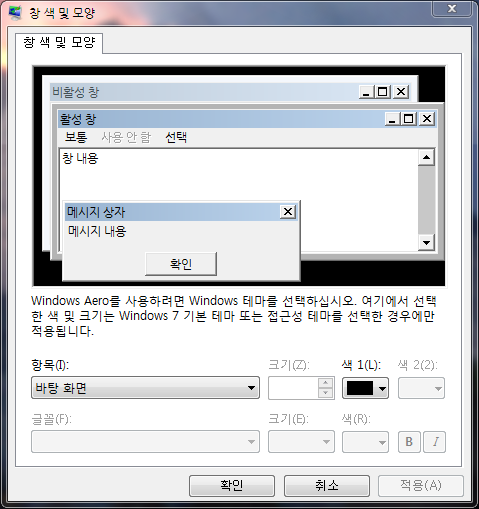Toggle Bold font button
The width and height of the screenshot is (479, 509).
pyautogui.click(x=409, y=442)
